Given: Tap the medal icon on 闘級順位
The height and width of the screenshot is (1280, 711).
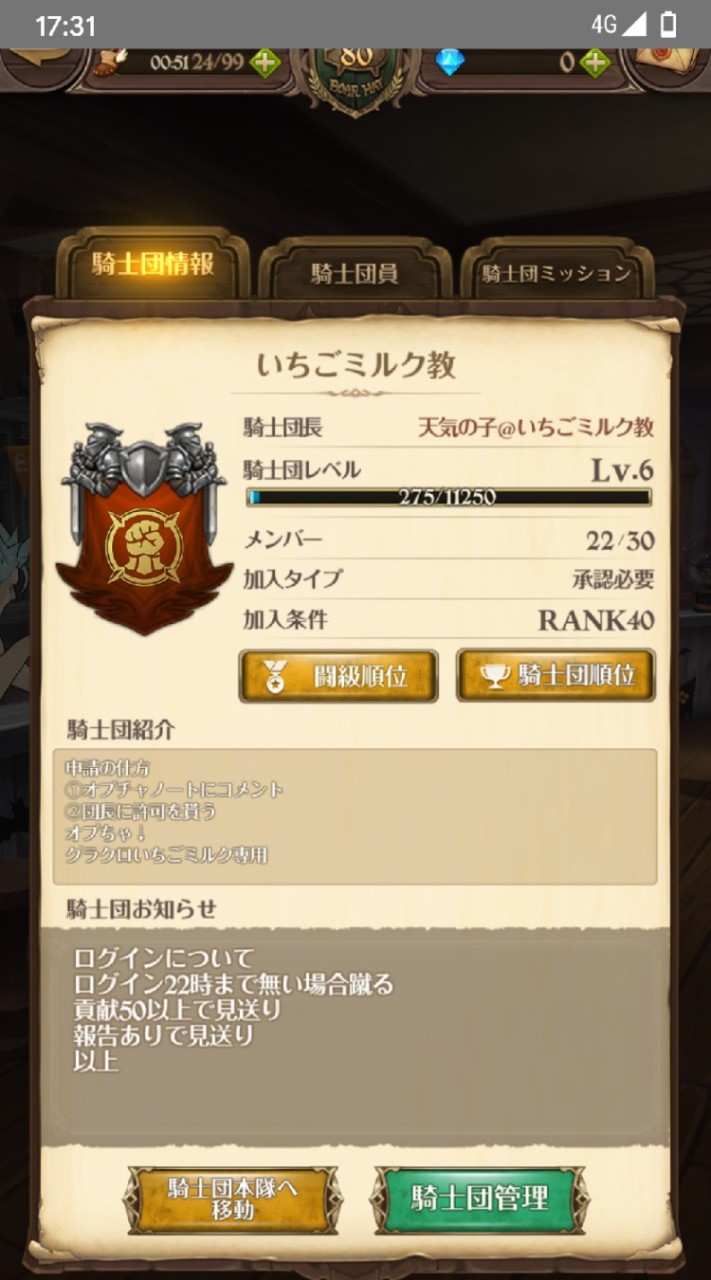Looking at the screenshot, I should click(273, 677).
